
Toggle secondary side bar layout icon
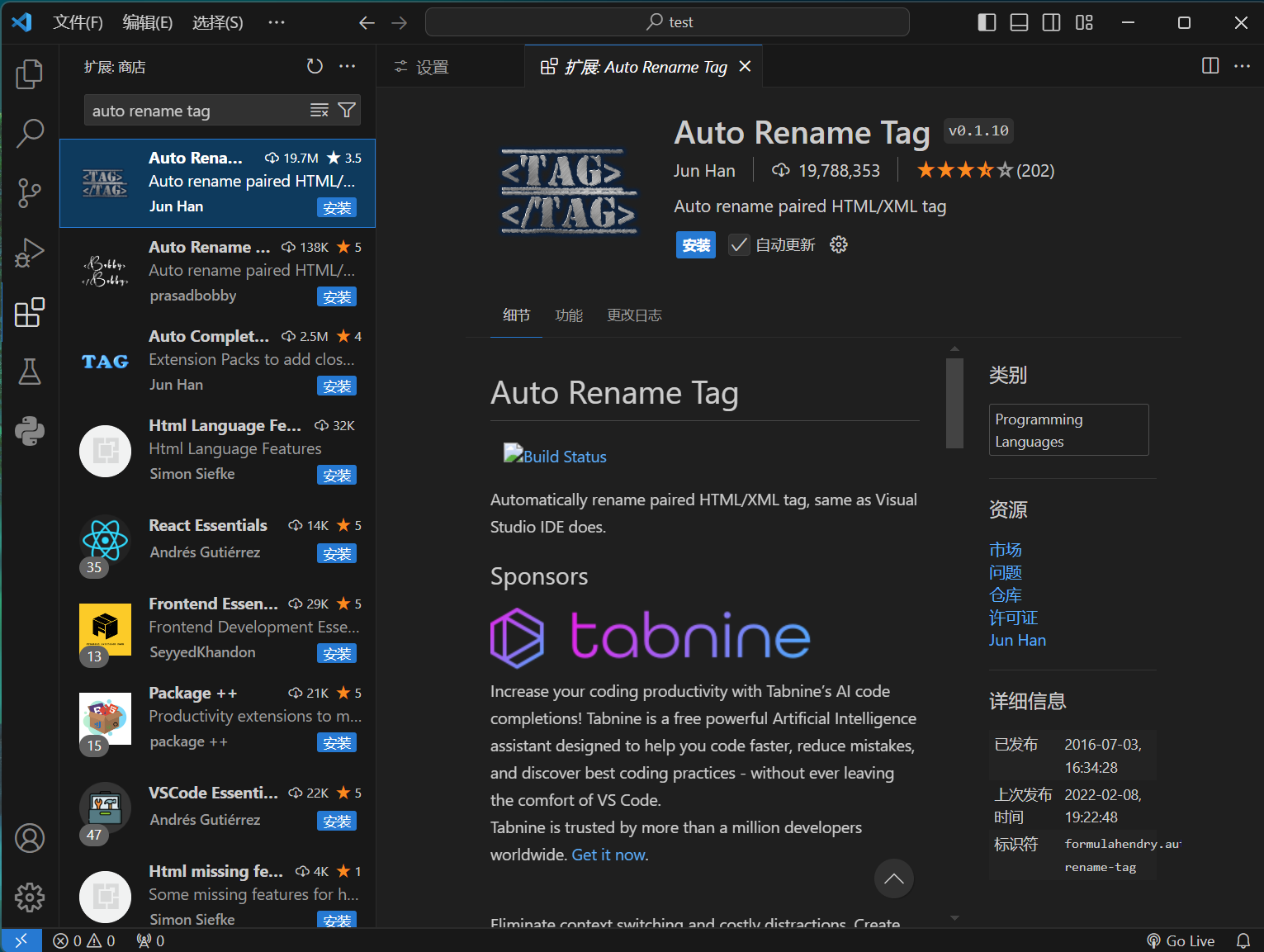pos(1052,22)
